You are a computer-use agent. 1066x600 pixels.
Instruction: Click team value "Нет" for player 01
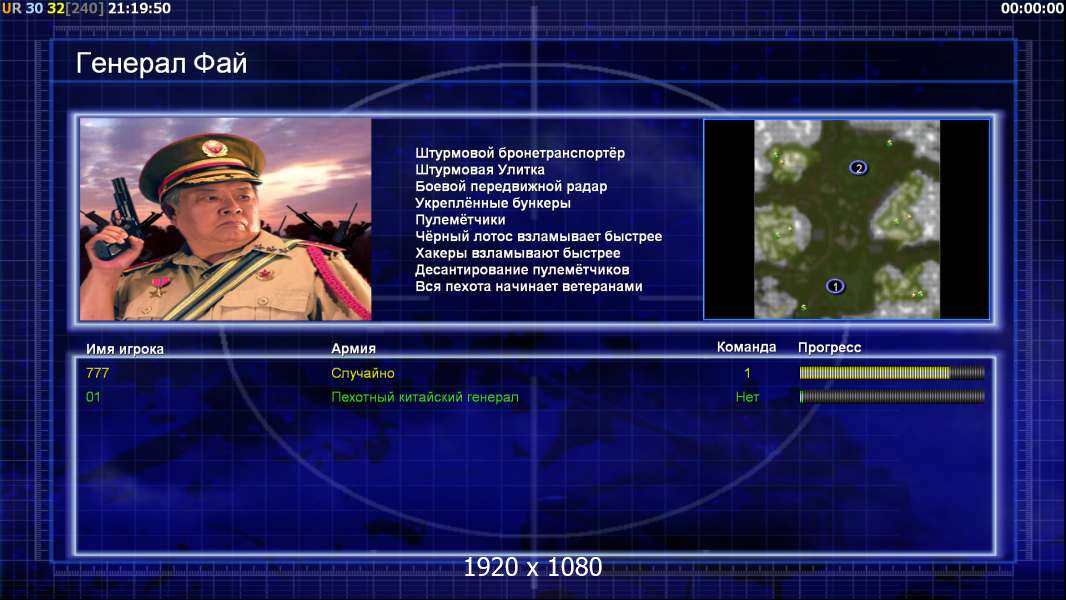(x=747, y=397)
